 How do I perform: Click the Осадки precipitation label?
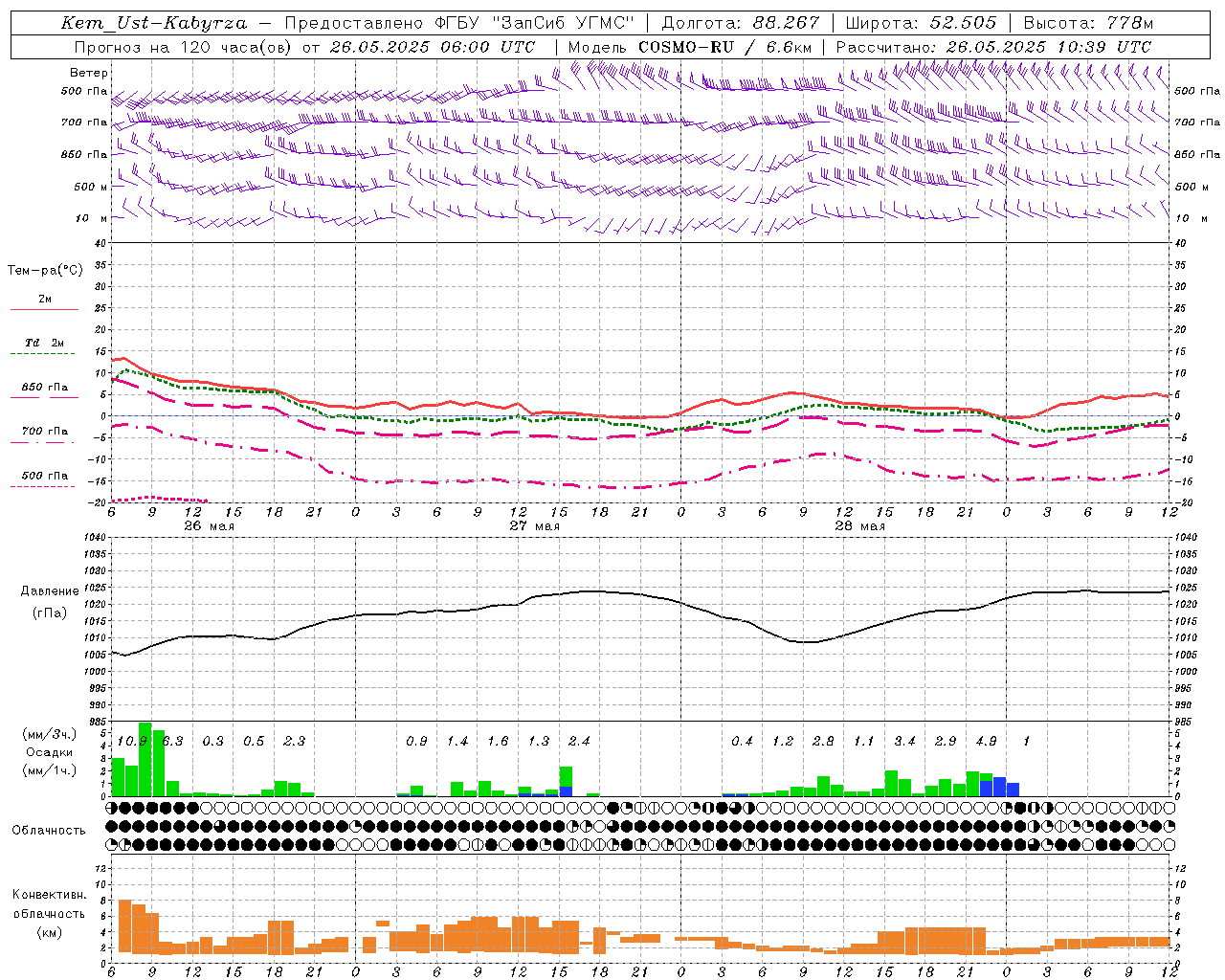pyautogui.click(x=49, y=752)
